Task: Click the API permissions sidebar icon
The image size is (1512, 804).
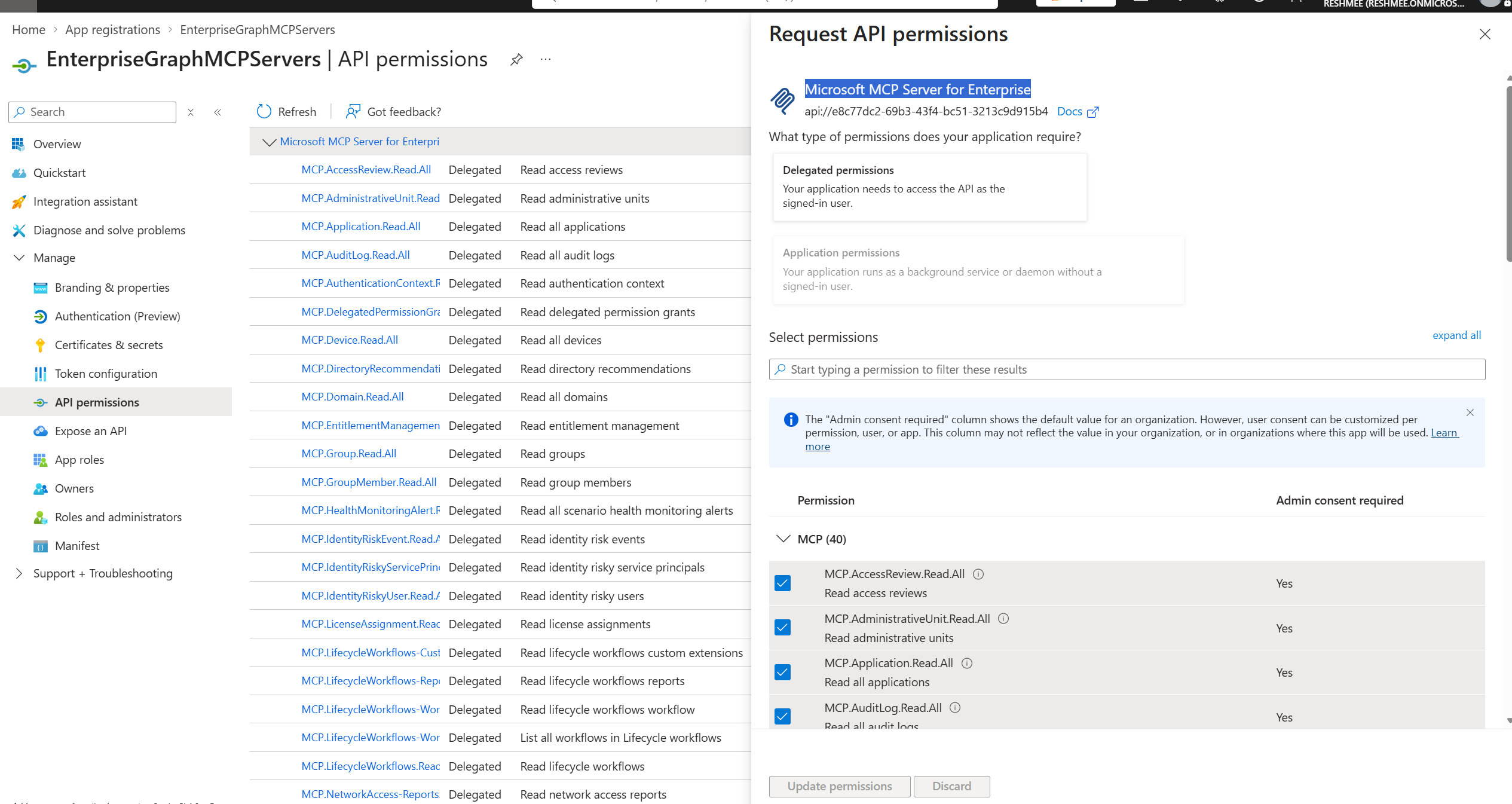Action: [40, 402]
